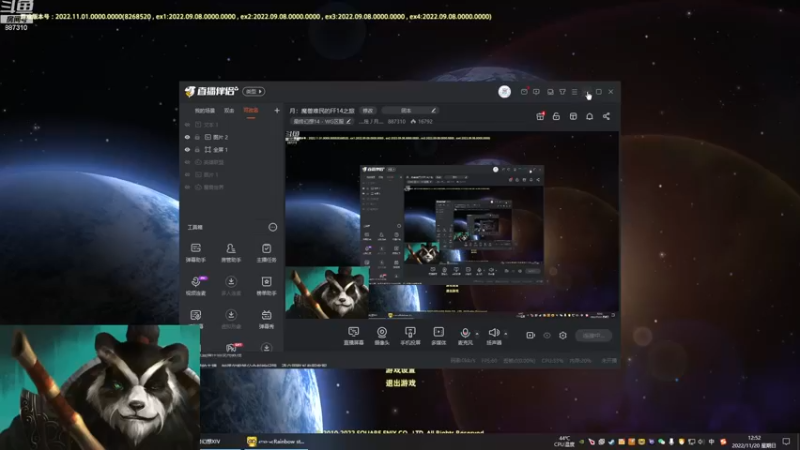Choose 游戏设置 in game menu
Viewport: 800px width, 450px height.
[x=401, y=370]
